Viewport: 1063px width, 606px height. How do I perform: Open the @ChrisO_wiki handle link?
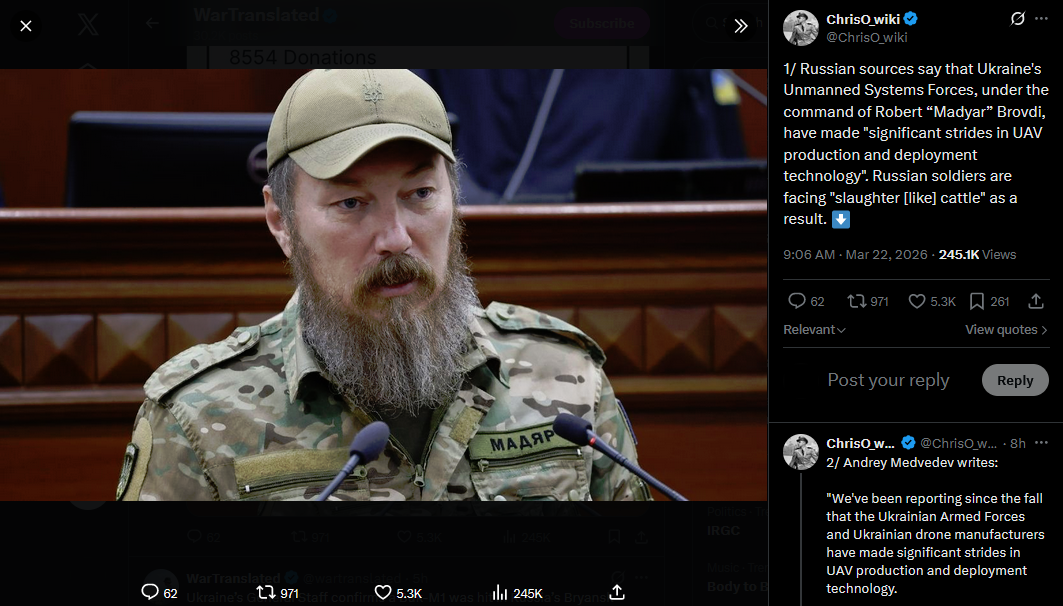click(x=866, y=37)
